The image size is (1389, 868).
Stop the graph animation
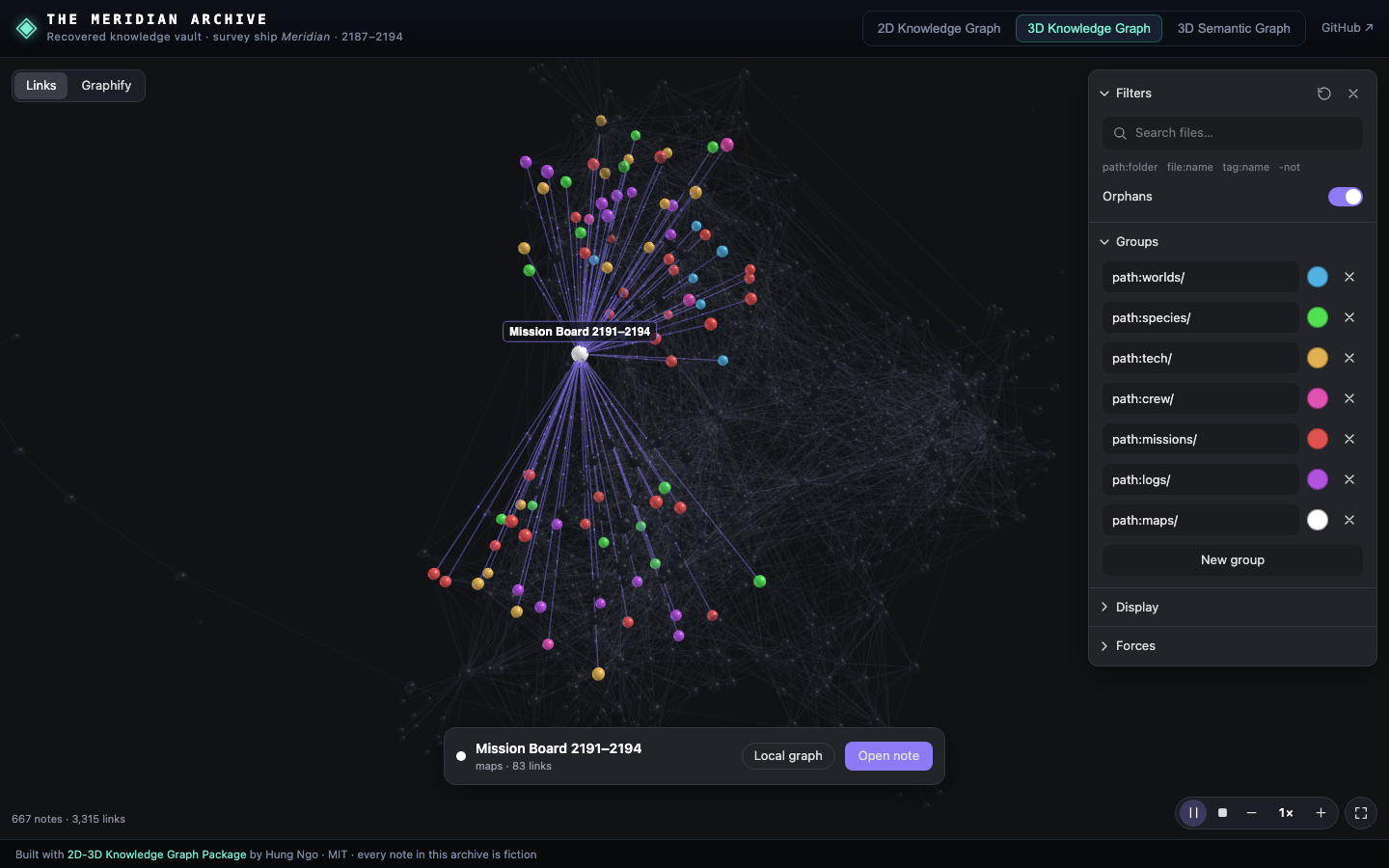point(1222,813)
